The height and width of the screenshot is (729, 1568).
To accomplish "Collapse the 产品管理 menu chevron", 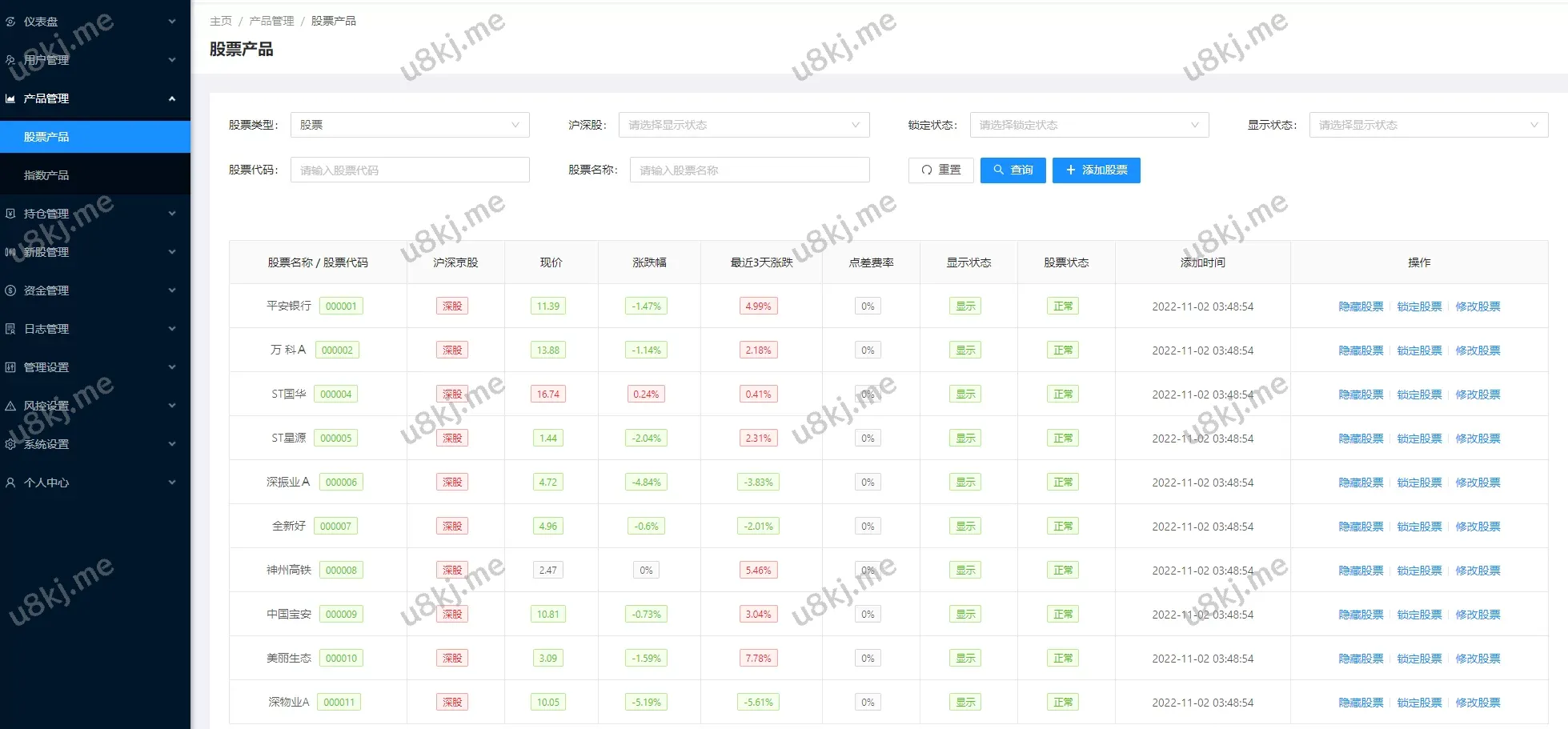I will (x=171, y=98).
